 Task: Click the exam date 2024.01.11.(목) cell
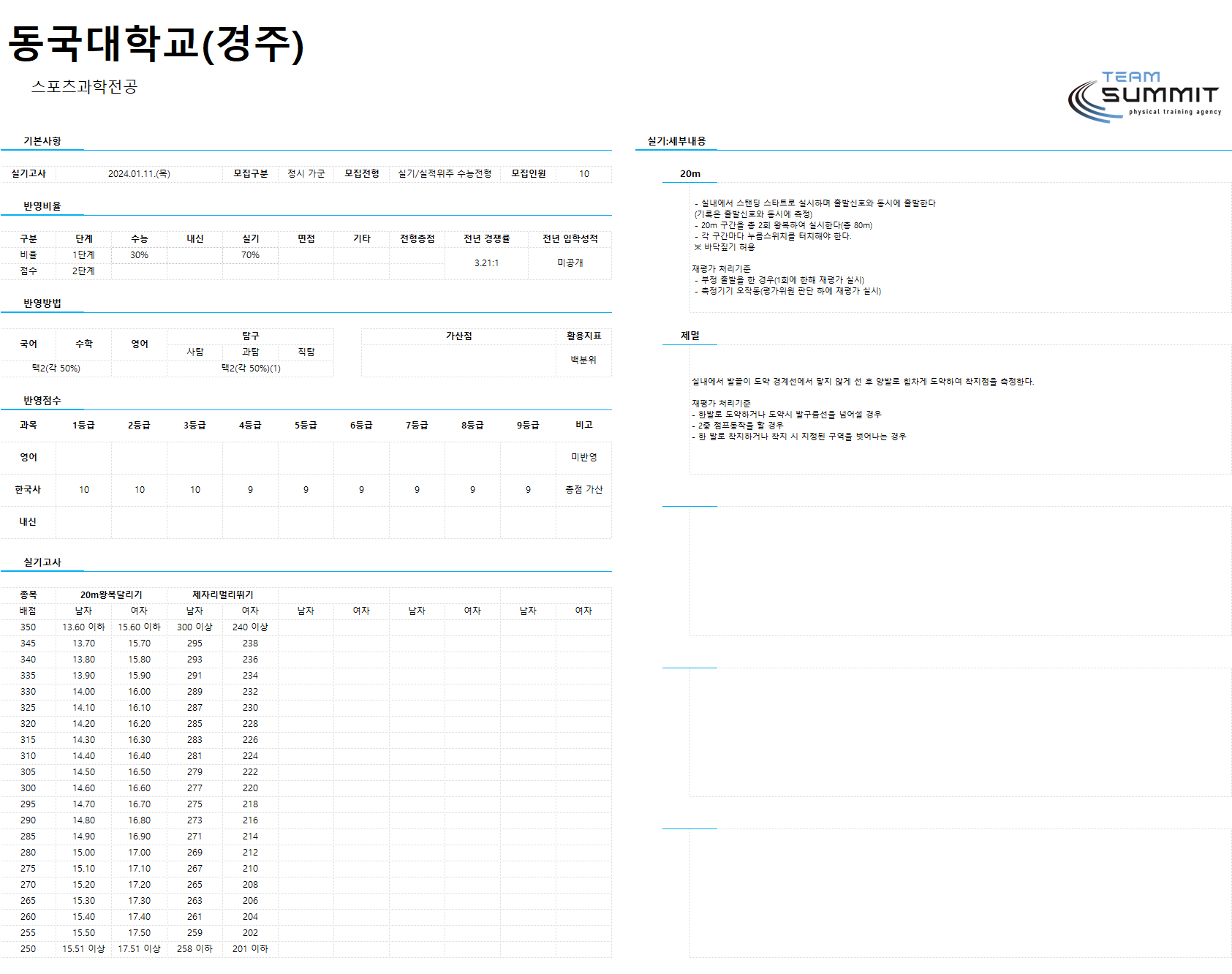coord(139,174)
